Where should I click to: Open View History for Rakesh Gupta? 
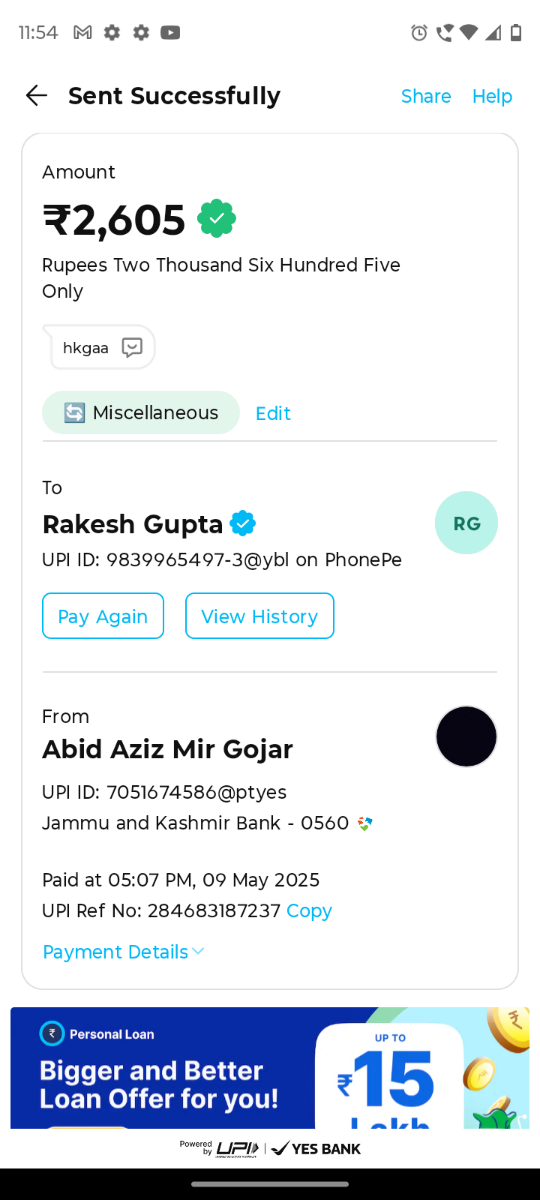[x=260, y=616]
